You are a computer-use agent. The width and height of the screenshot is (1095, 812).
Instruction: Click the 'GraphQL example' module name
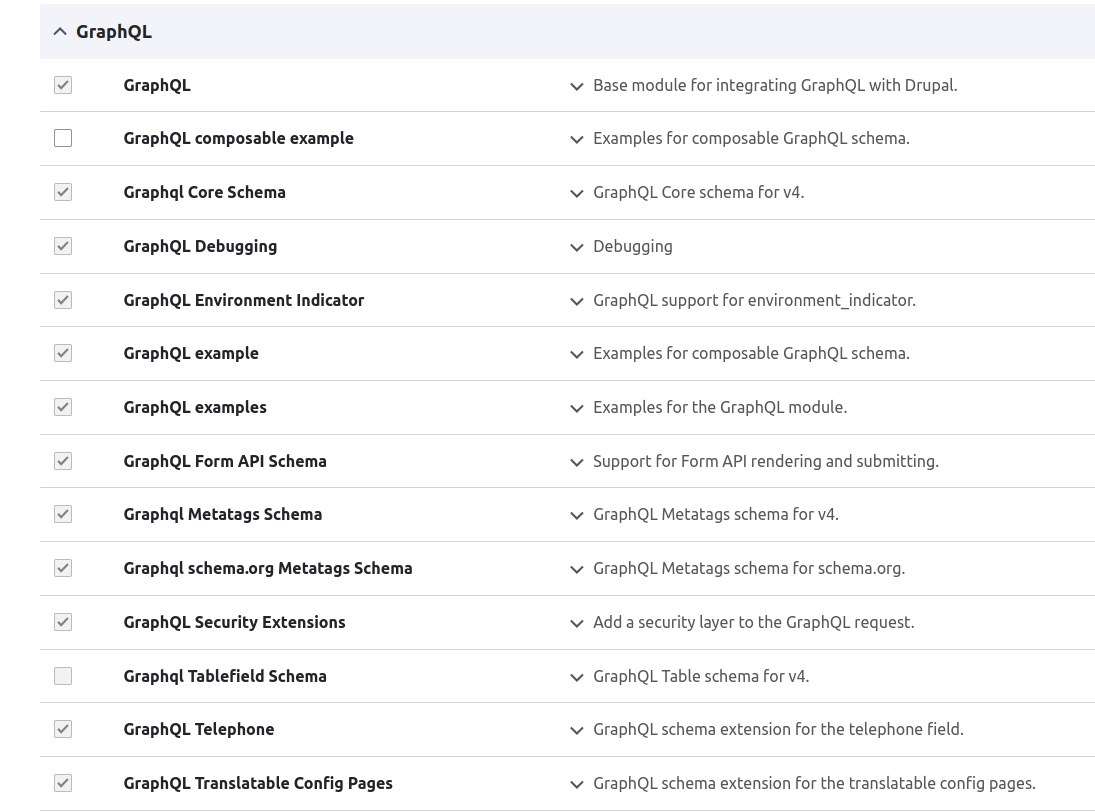coord(191,353)
